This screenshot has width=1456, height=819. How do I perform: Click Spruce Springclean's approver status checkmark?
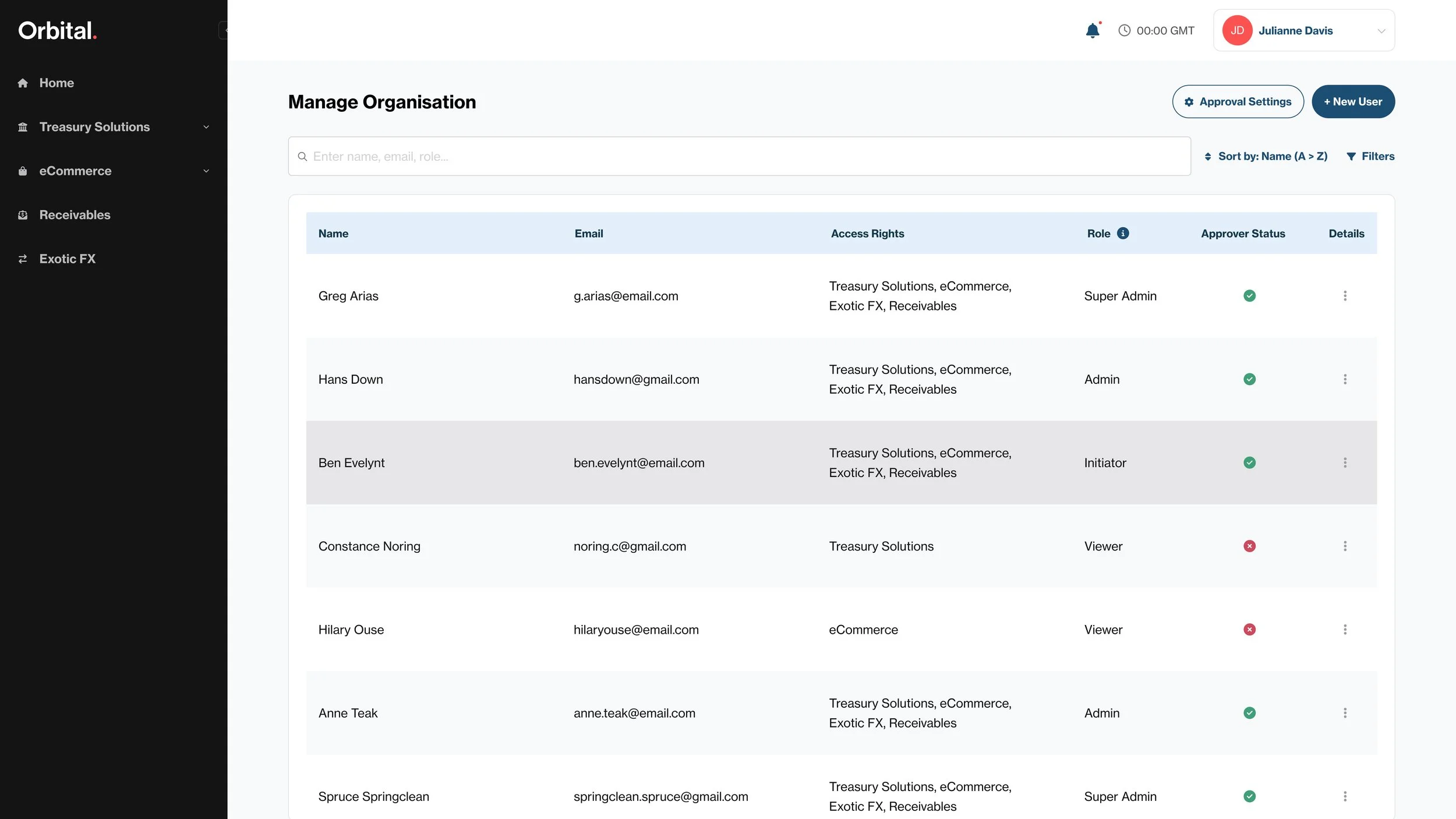click(x=1249, y=796)
